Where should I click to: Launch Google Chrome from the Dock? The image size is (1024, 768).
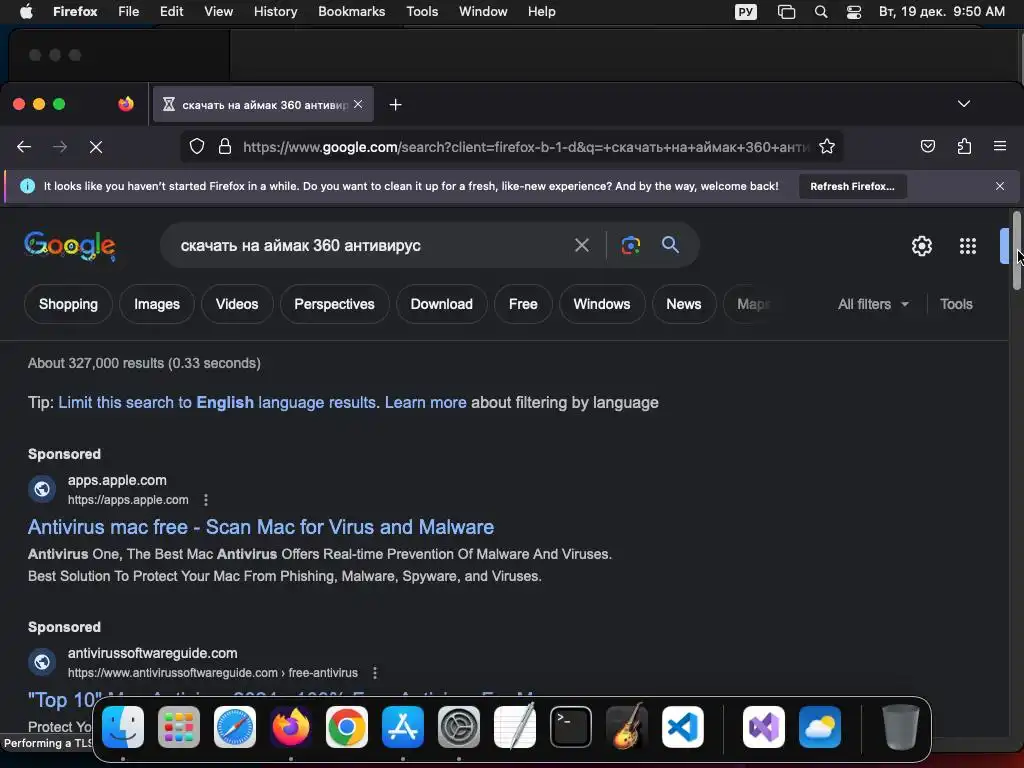point(347,727)
